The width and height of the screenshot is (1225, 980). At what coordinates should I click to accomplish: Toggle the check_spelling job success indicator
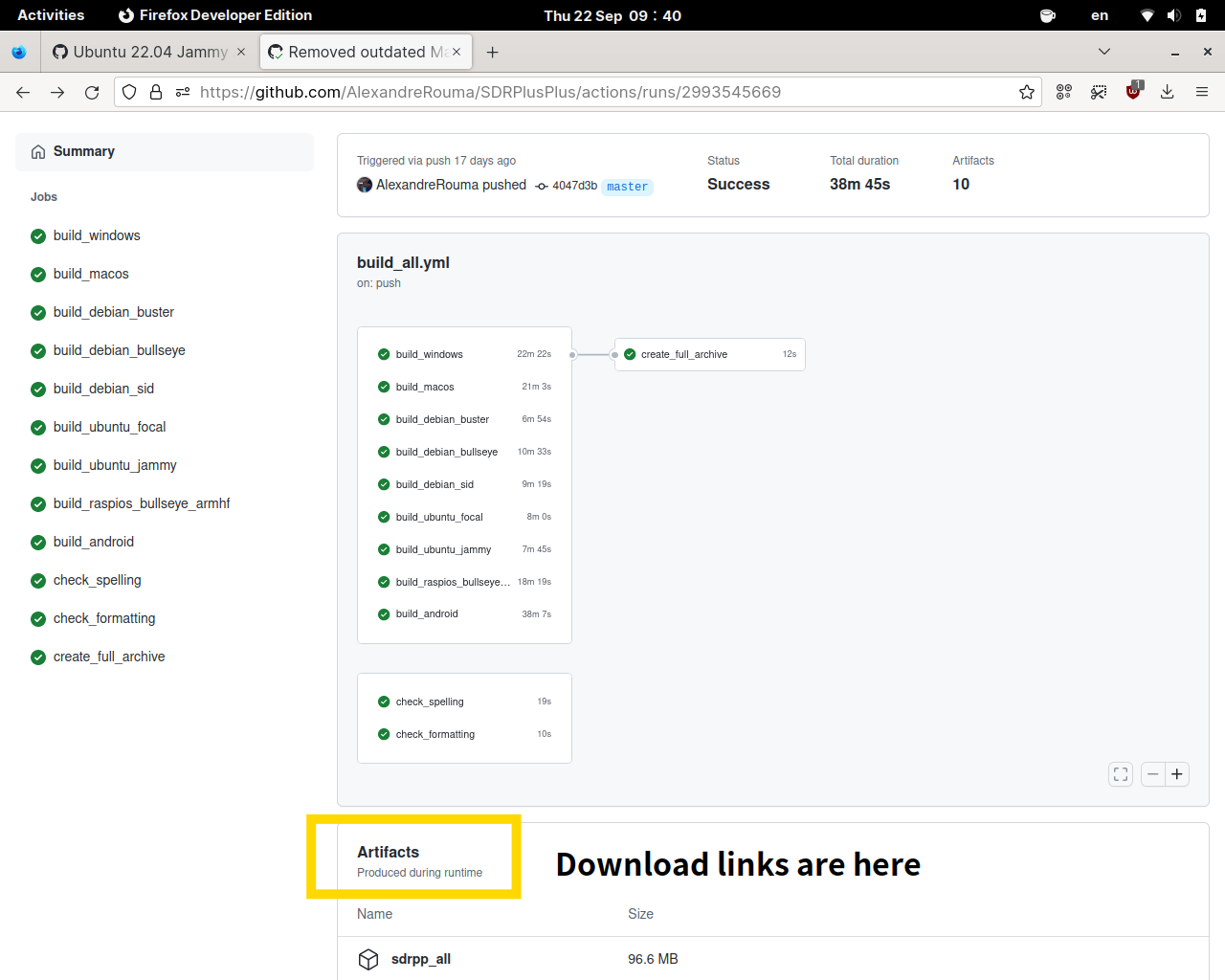[x=383, y=702]
